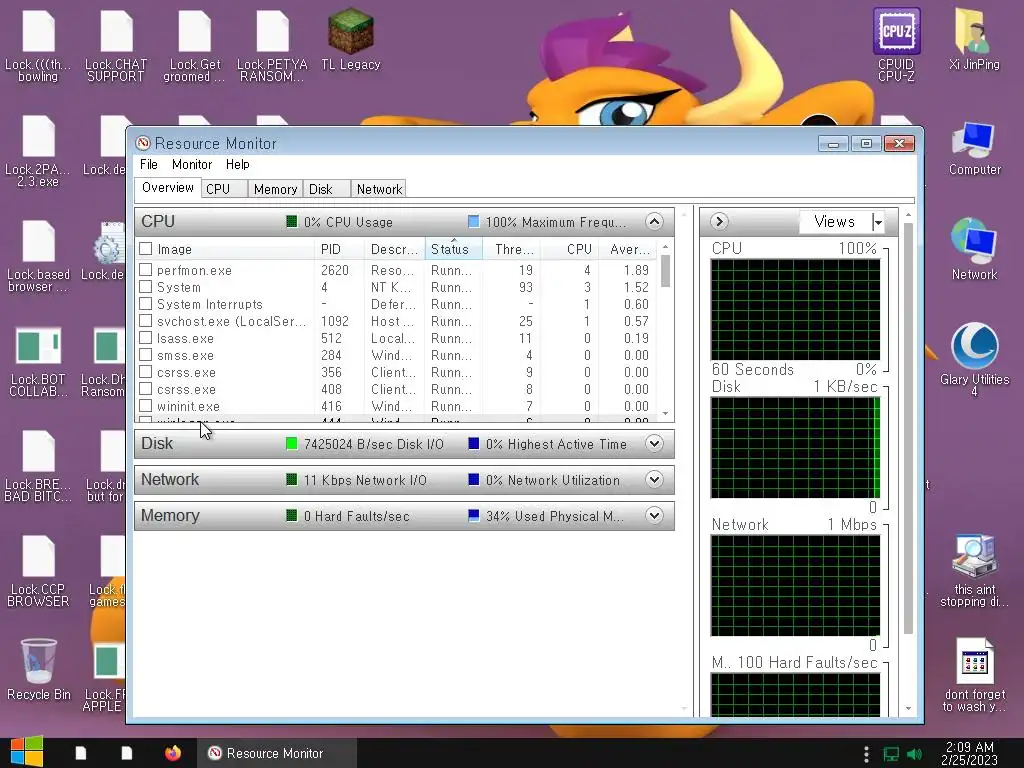Expand the Memory section chevron

(x=654, y=515)
